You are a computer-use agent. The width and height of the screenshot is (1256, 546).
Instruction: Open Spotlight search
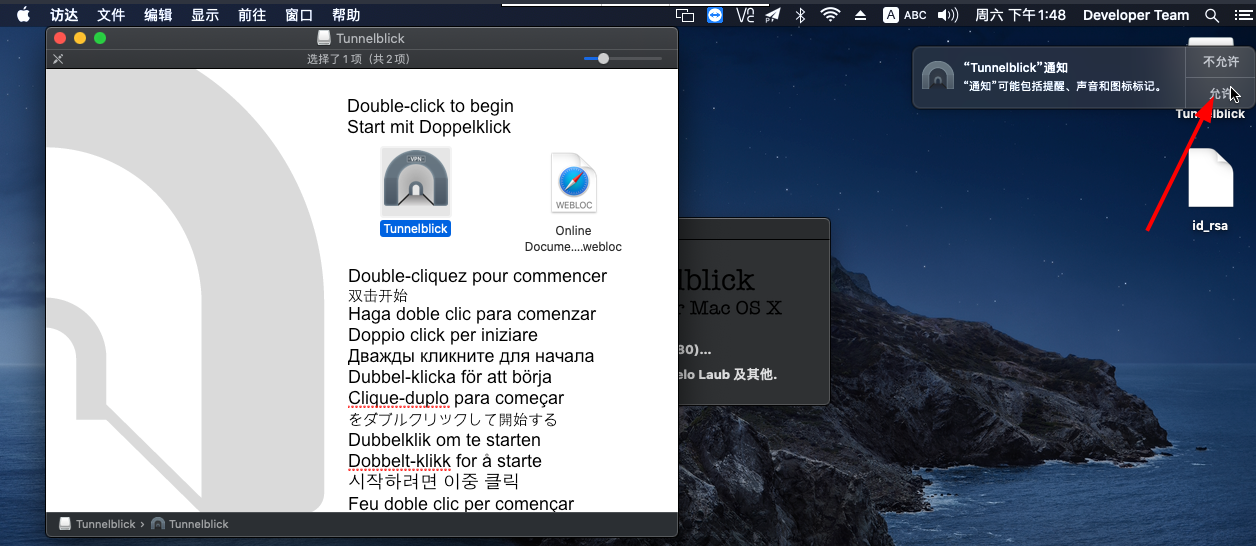(1212, 15)
